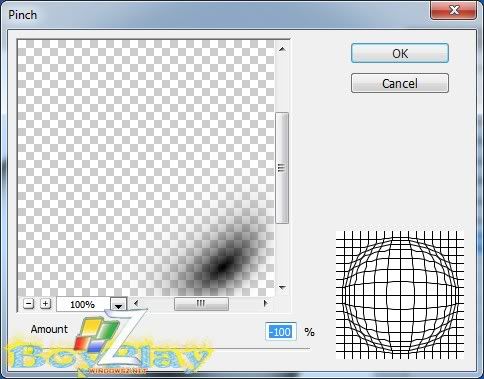
Task: Click the horizontal scrollbar thumb
Action: point(201,304)
